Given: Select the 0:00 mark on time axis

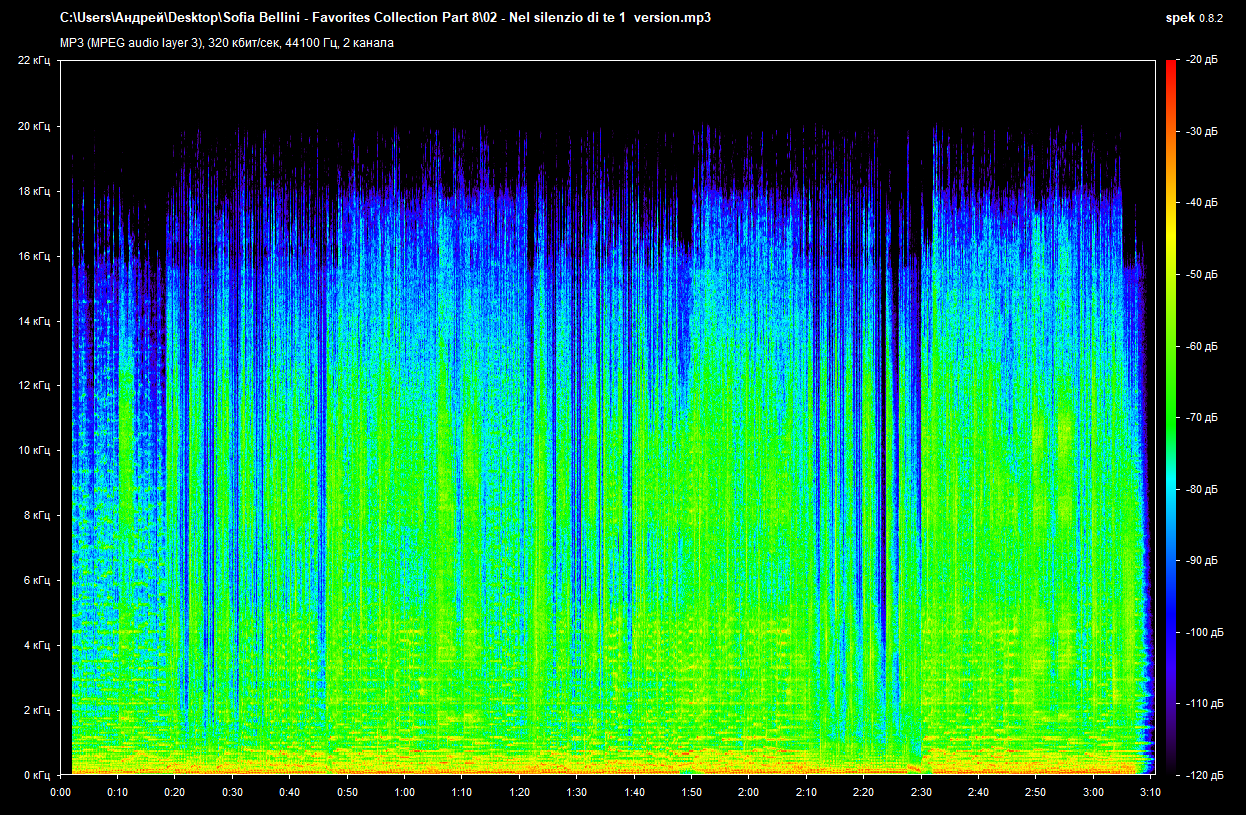Looking at the screenshot, I should [60, 792].
